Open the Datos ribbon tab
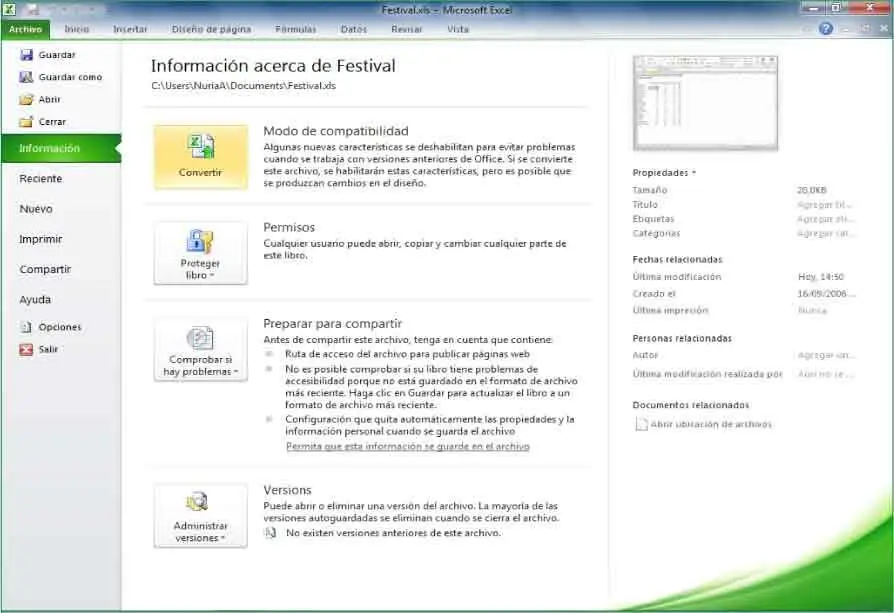The width and height of the screenshot is (894, 613). tap(353, 29)
